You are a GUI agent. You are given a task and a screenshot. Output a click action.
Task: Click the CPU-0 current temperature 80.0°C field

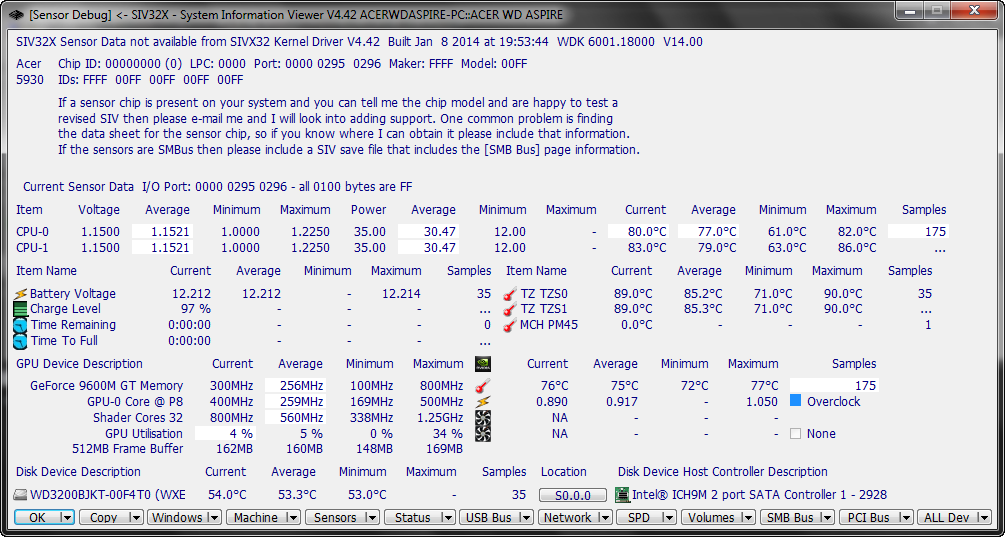[638, 232]
